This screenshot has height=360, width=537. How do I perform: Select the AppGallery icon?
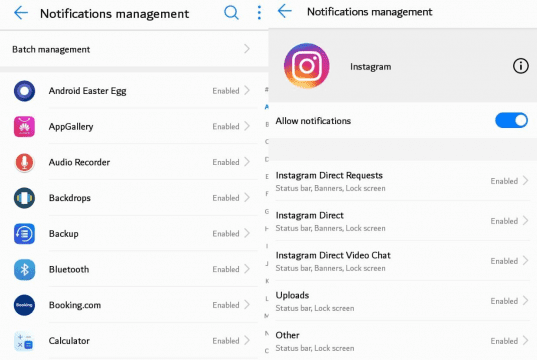[x=24, y=127]
